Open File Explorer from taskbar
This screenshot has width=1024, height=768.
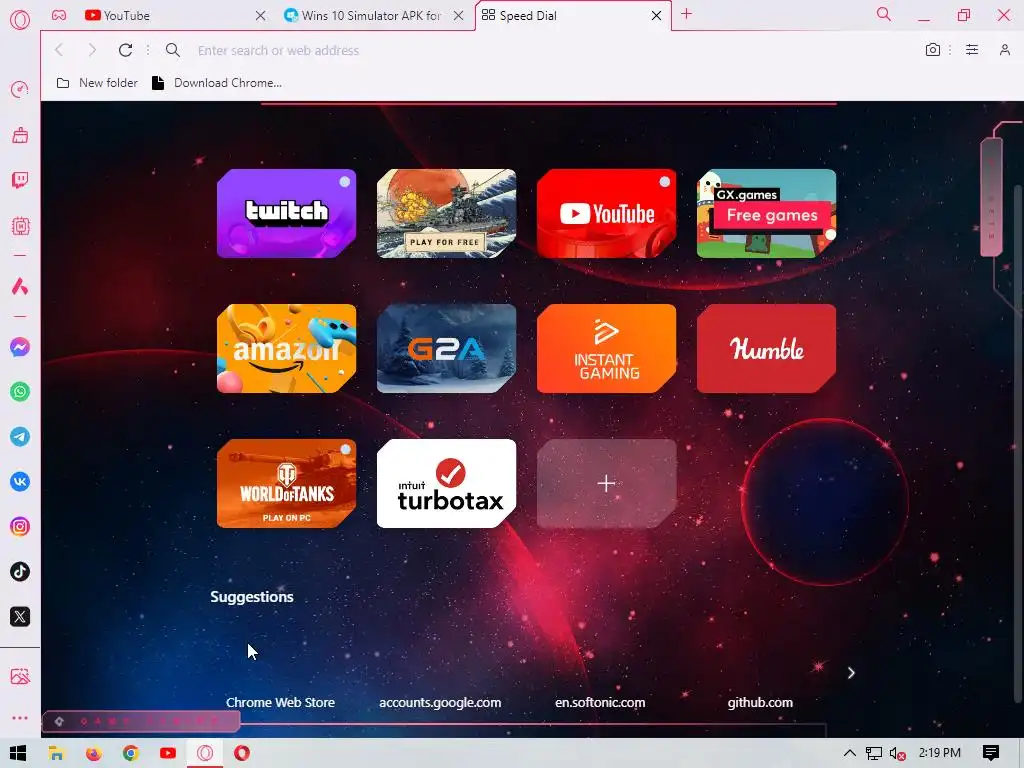click(x=56, y=753)
